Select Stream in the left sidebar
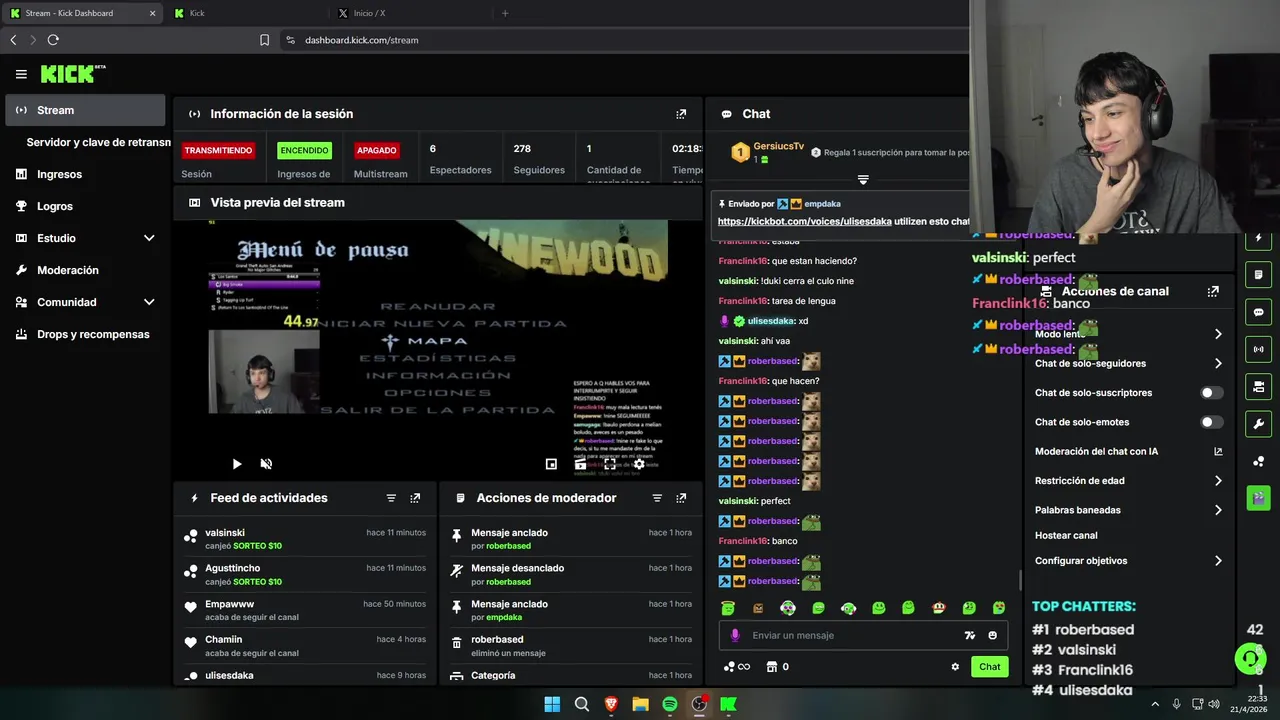This screenshot has height=720, width=1280. 85,110
